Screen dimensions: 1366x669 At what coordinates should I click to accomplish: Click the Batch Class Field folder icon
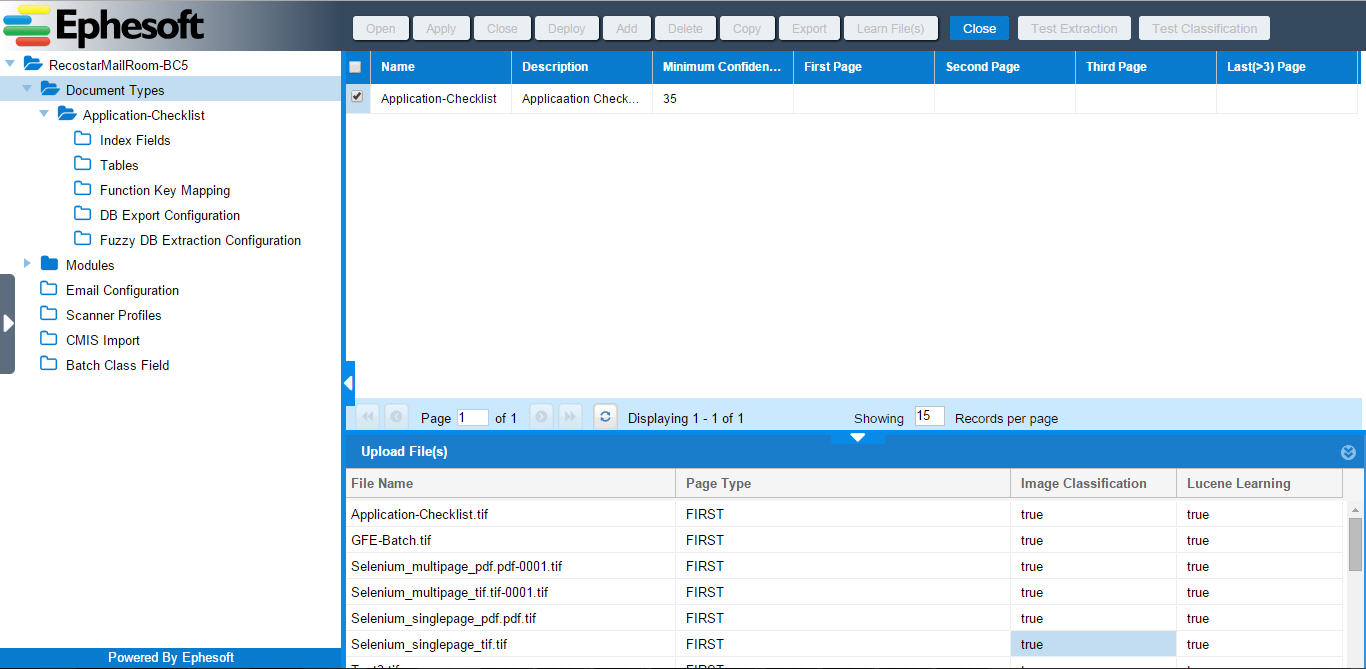[x=49, y=364]
